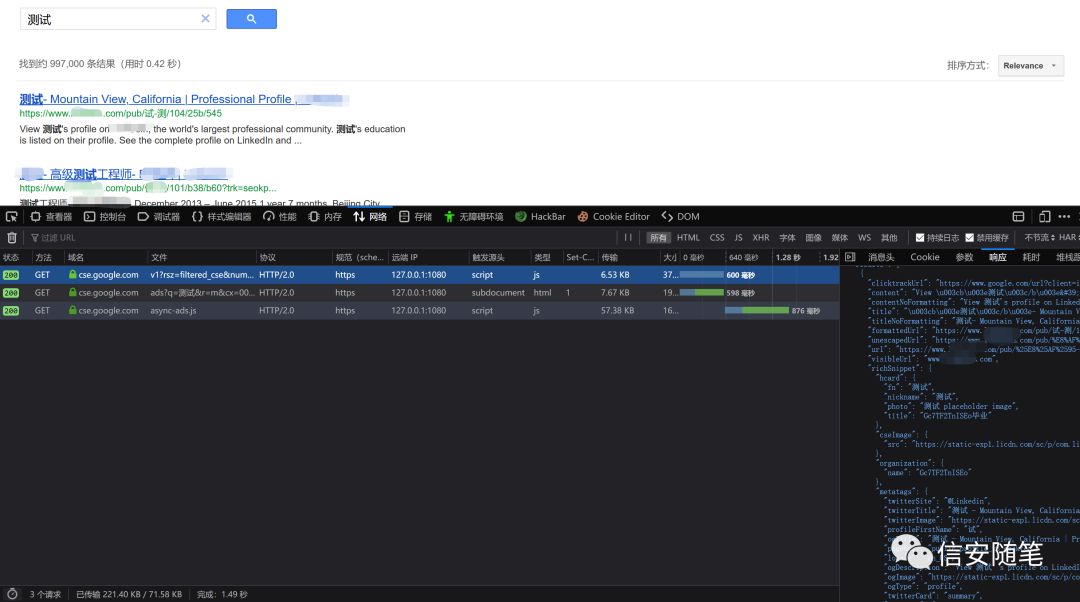Filter requests by XHR
This screenshot has width=1080, height=602.
tap(761, 238)
